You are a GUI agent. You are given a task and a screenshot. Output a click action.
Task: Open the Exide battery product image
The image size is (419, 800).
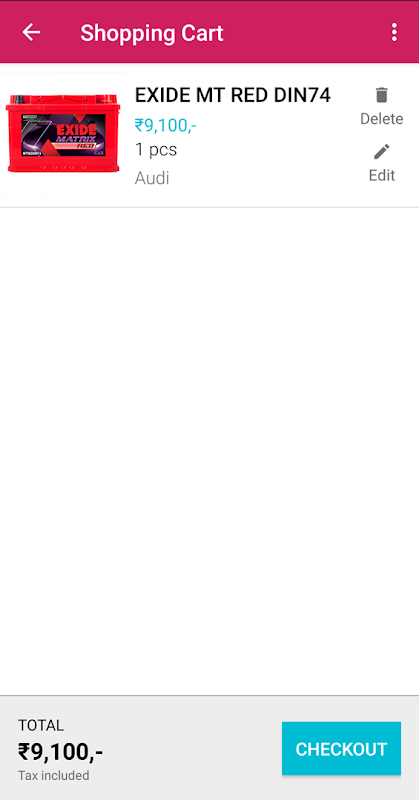(x=62, y=135)
